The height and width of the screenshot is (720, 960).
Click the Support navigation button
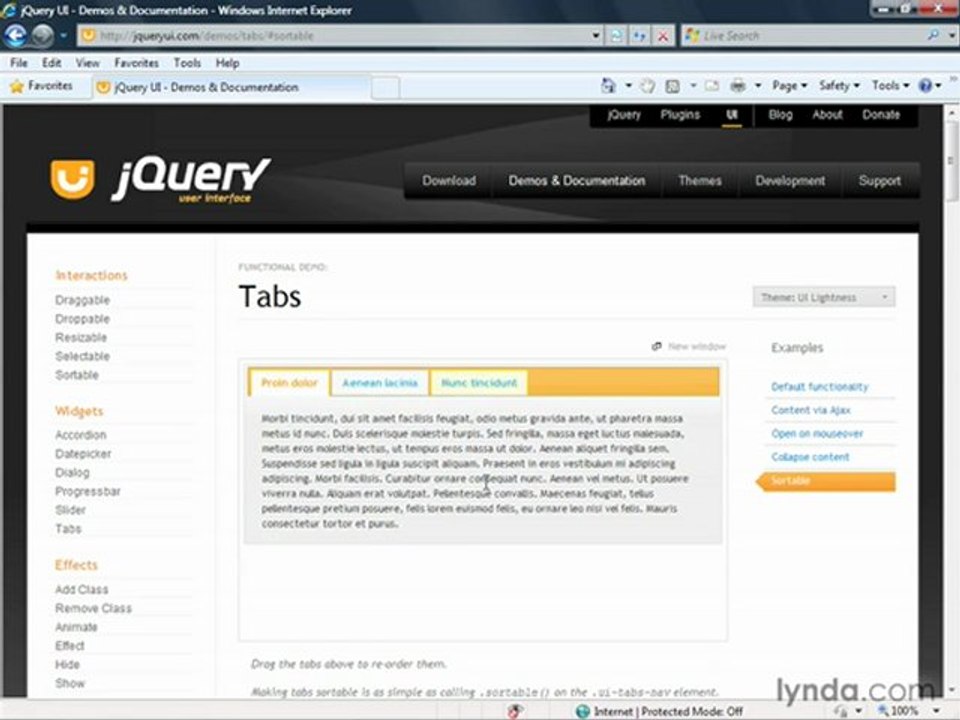[880, 181]
